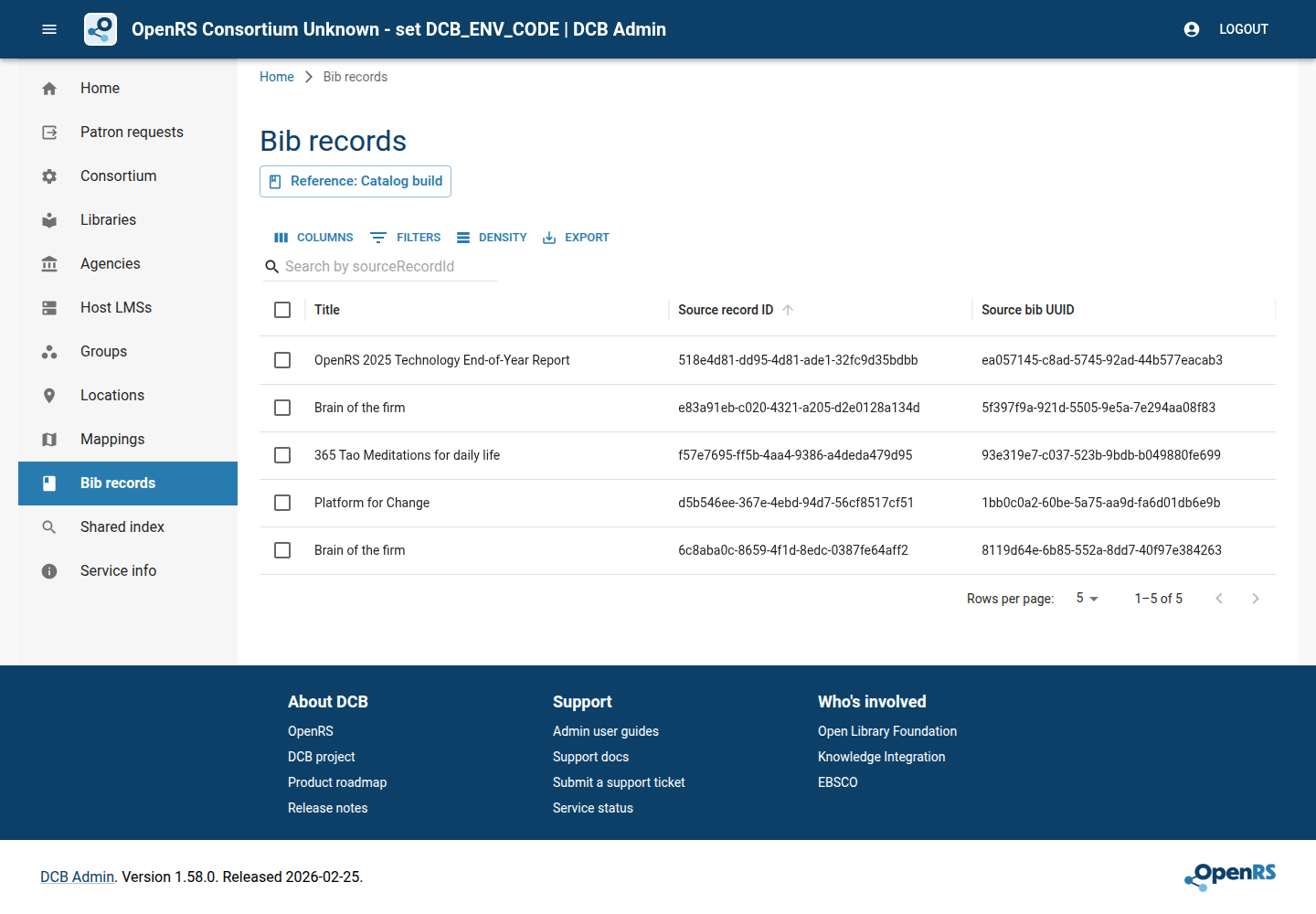Open Knowledge Integration link
Image resolution: width=1316 pixels, height=914 pixels.
click(882, 757)
